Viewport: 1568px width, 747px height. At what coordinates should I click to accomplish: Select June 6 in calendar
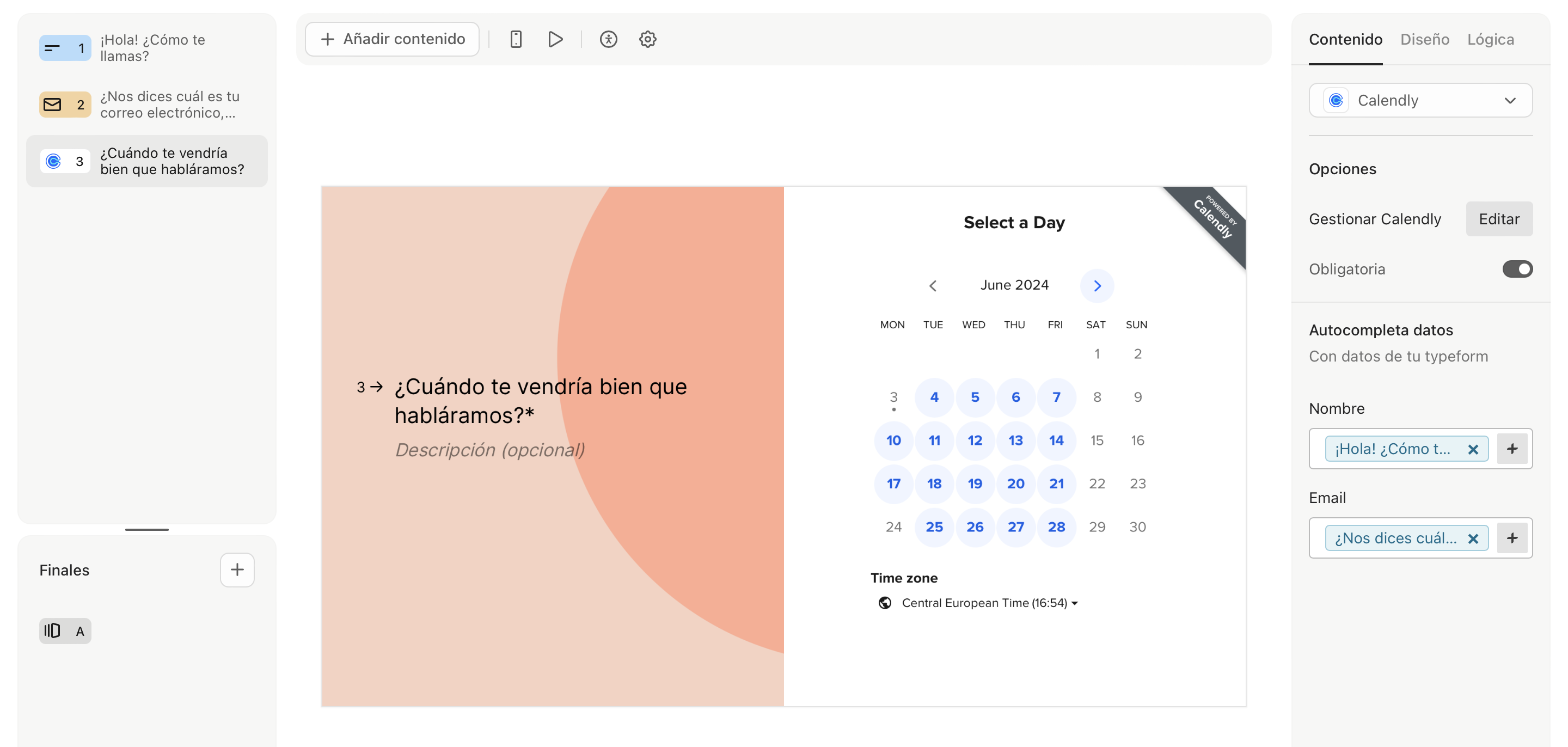[1015, 397]
